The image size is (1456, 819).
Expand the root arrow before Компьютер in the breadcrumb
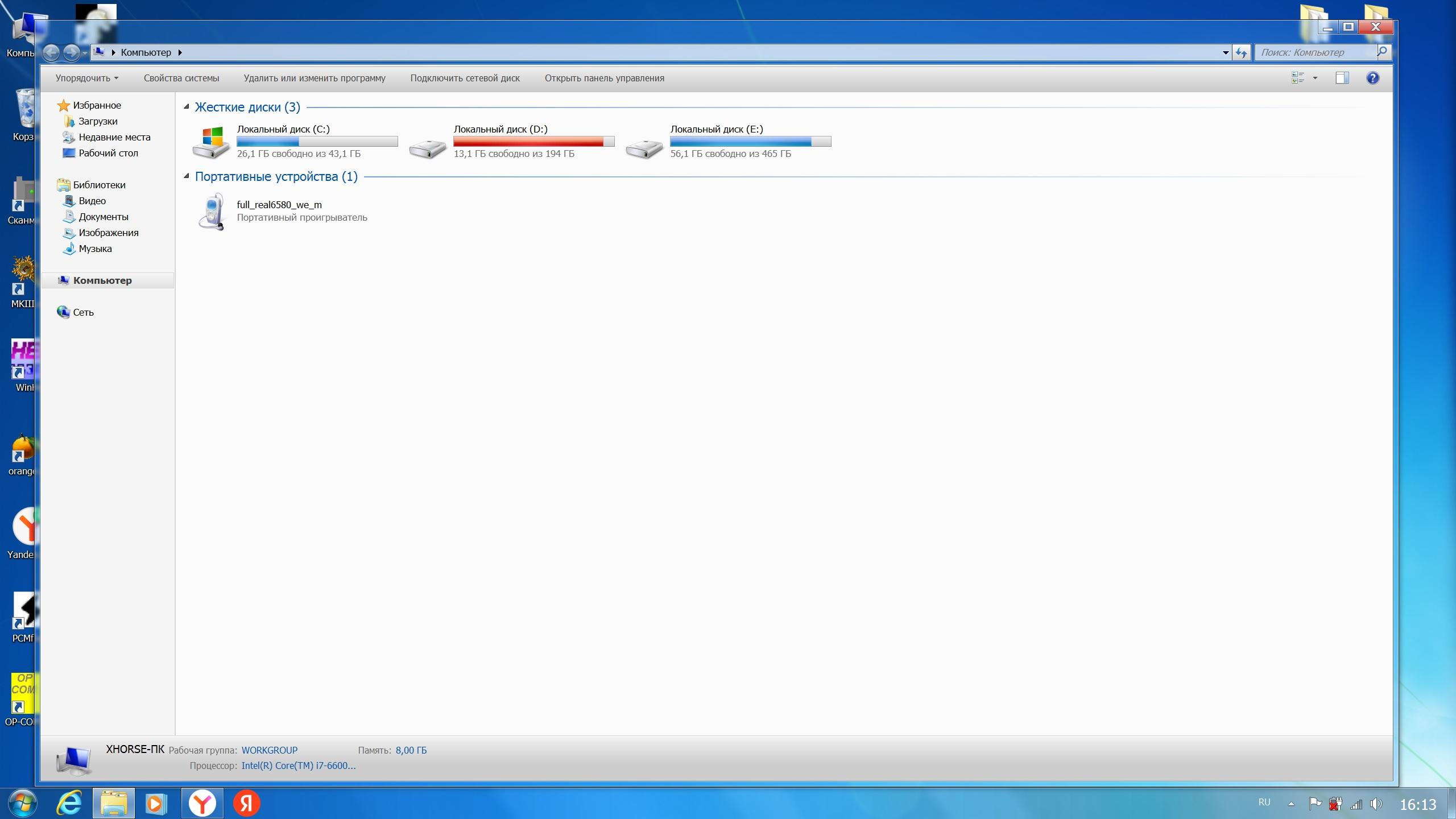[113, 52]
